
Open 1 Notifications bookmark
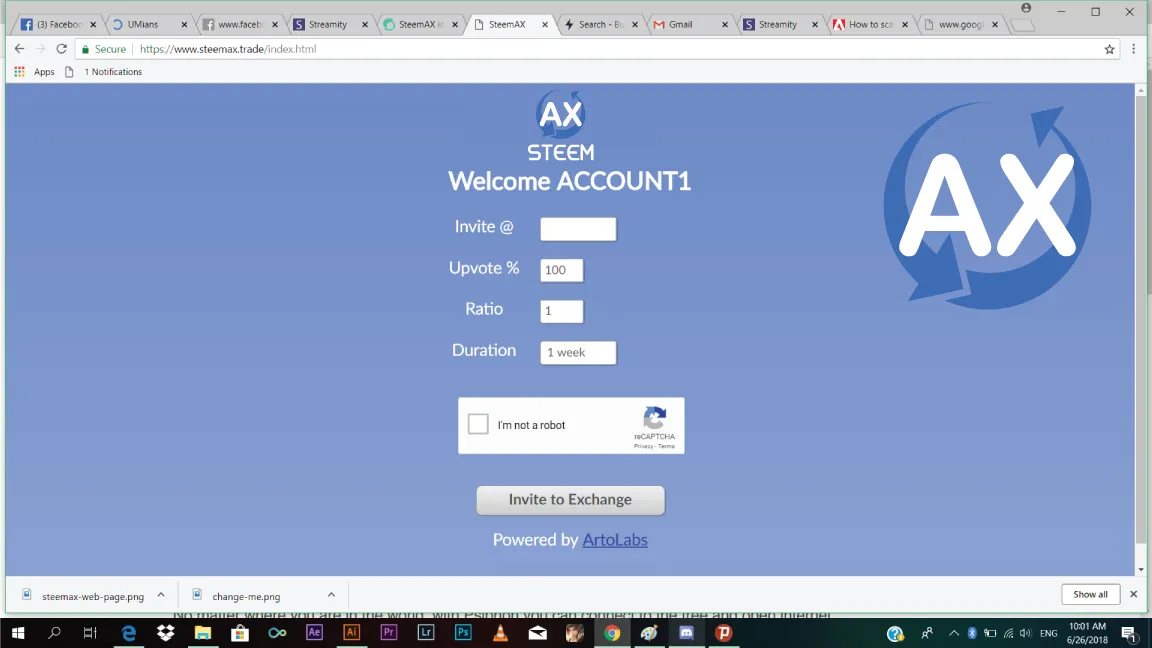(x=104, y=72)
